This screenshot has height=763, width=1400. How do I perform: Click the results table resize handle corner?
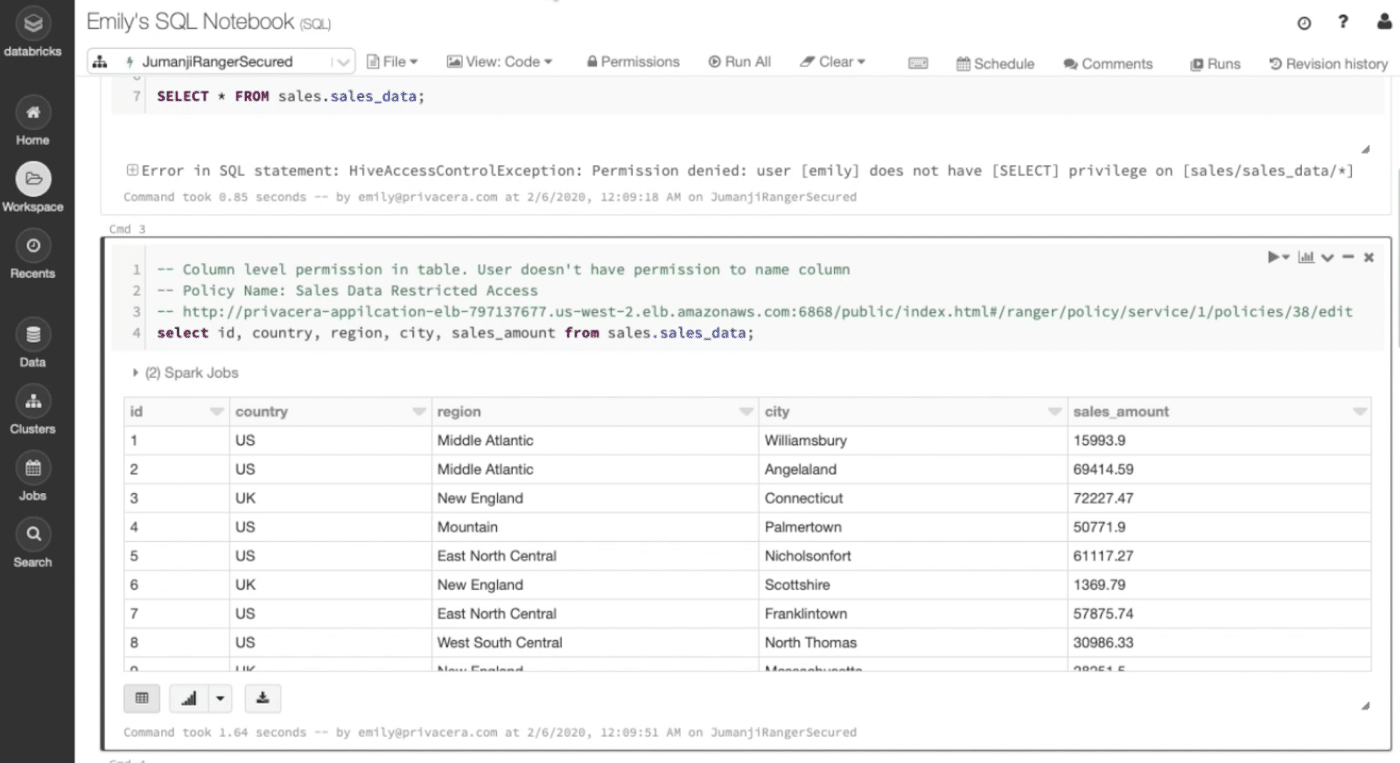pyautogui.click(x=1366, y=706)
